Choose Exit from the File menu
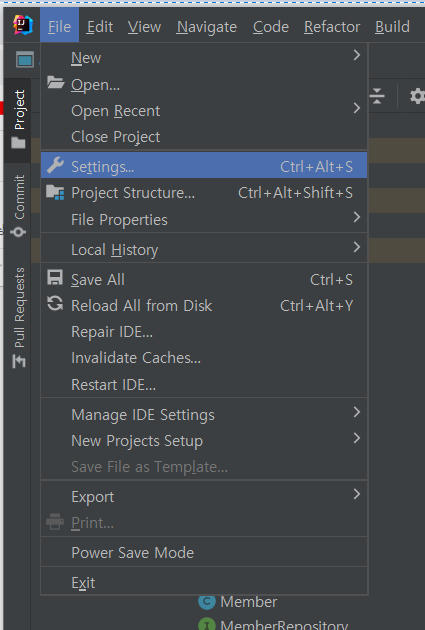Image resolution: width=425 pixels, height=630 pixels. (204, 582)
